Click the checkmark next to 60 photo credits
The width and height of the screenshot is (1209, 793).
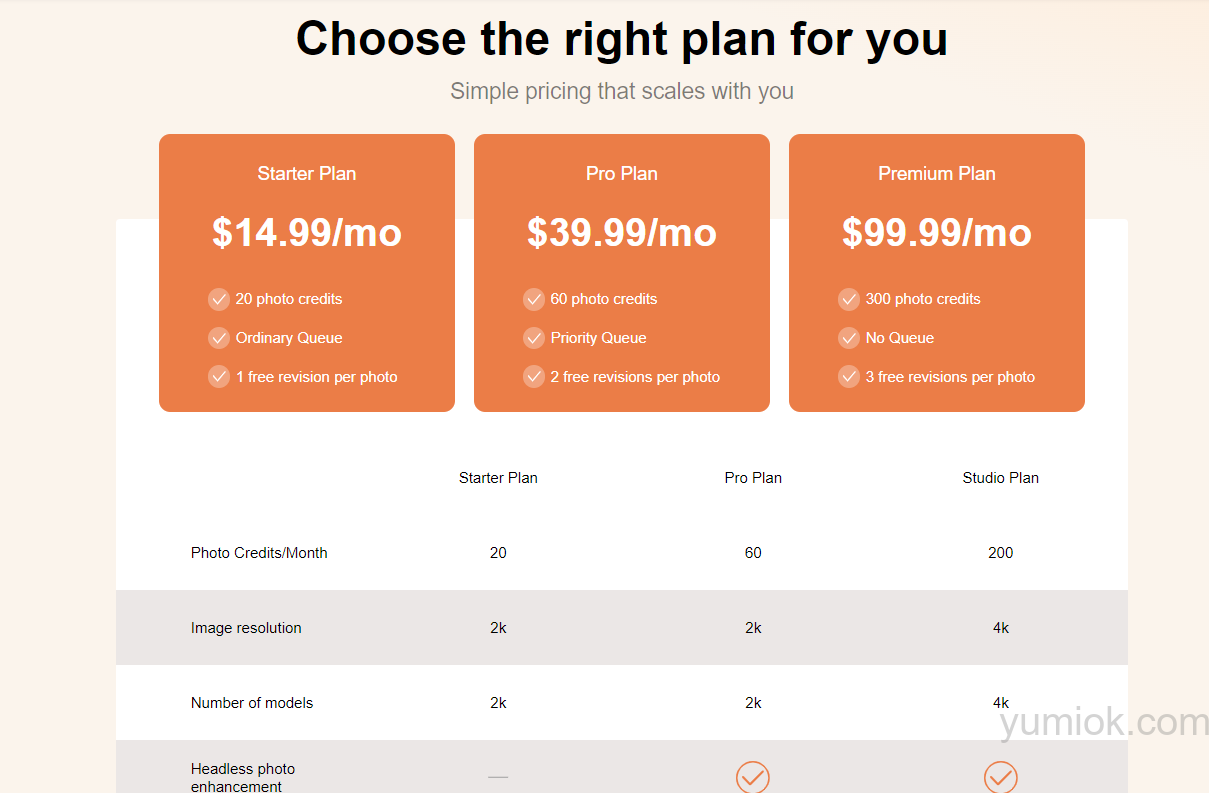tap(534, 299)
